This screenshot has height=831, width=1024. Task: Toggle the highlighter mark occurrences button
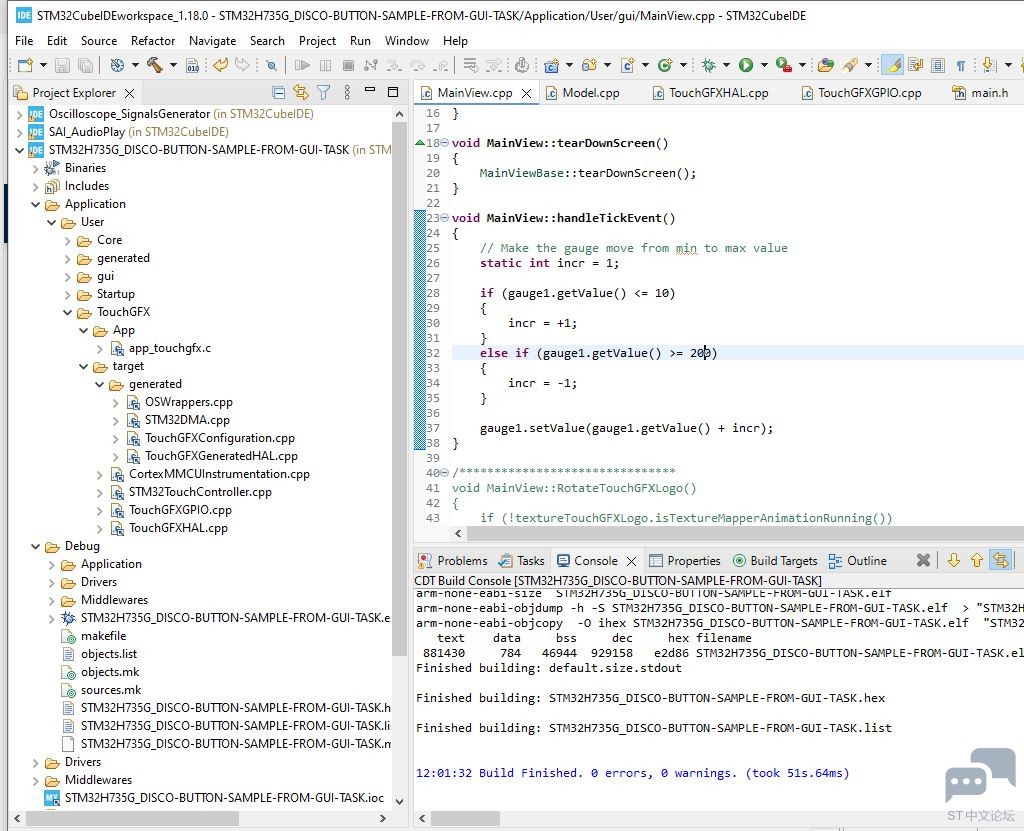(893, 65)
